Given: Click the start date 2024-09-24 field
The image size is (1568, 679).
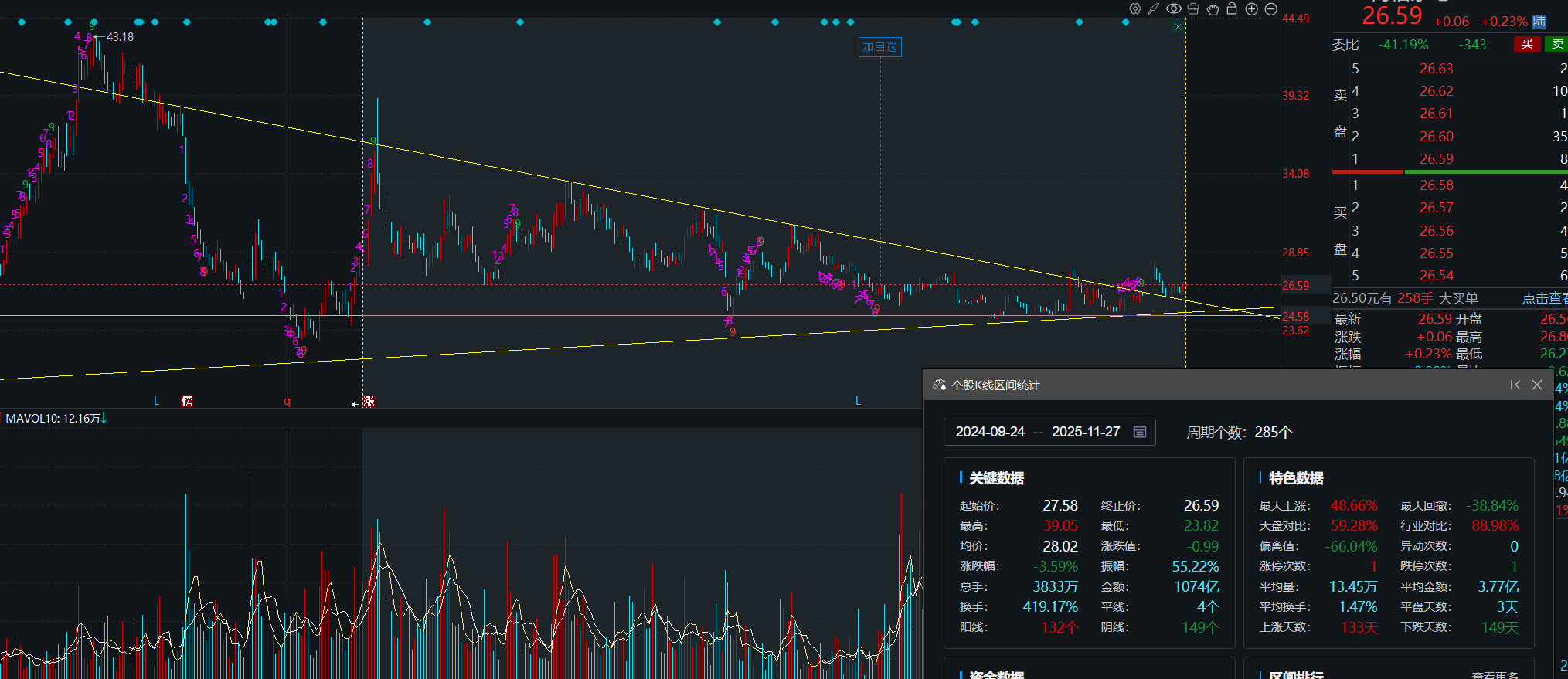Looking at the screenshot, I should pos(990,432).
